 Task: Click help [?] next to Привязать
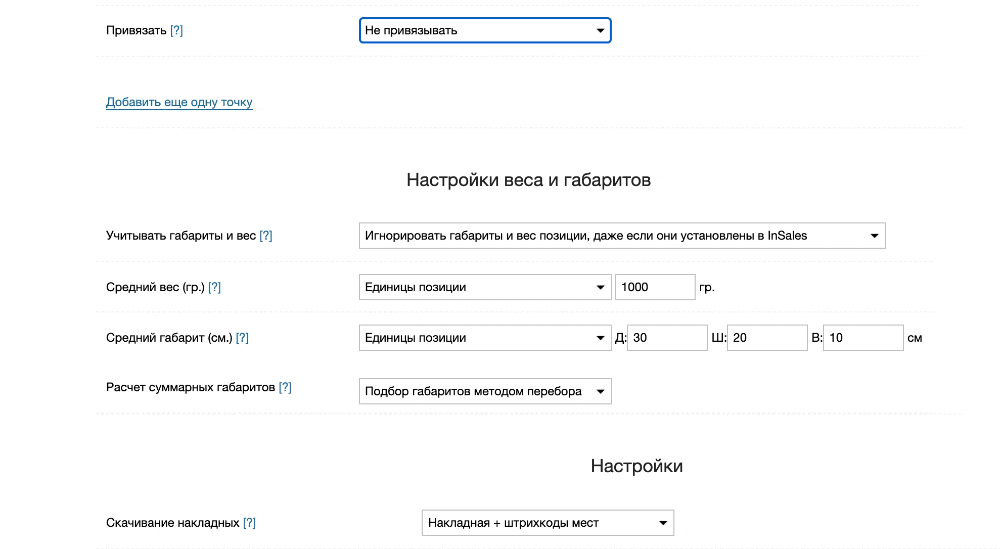[176, 31]
